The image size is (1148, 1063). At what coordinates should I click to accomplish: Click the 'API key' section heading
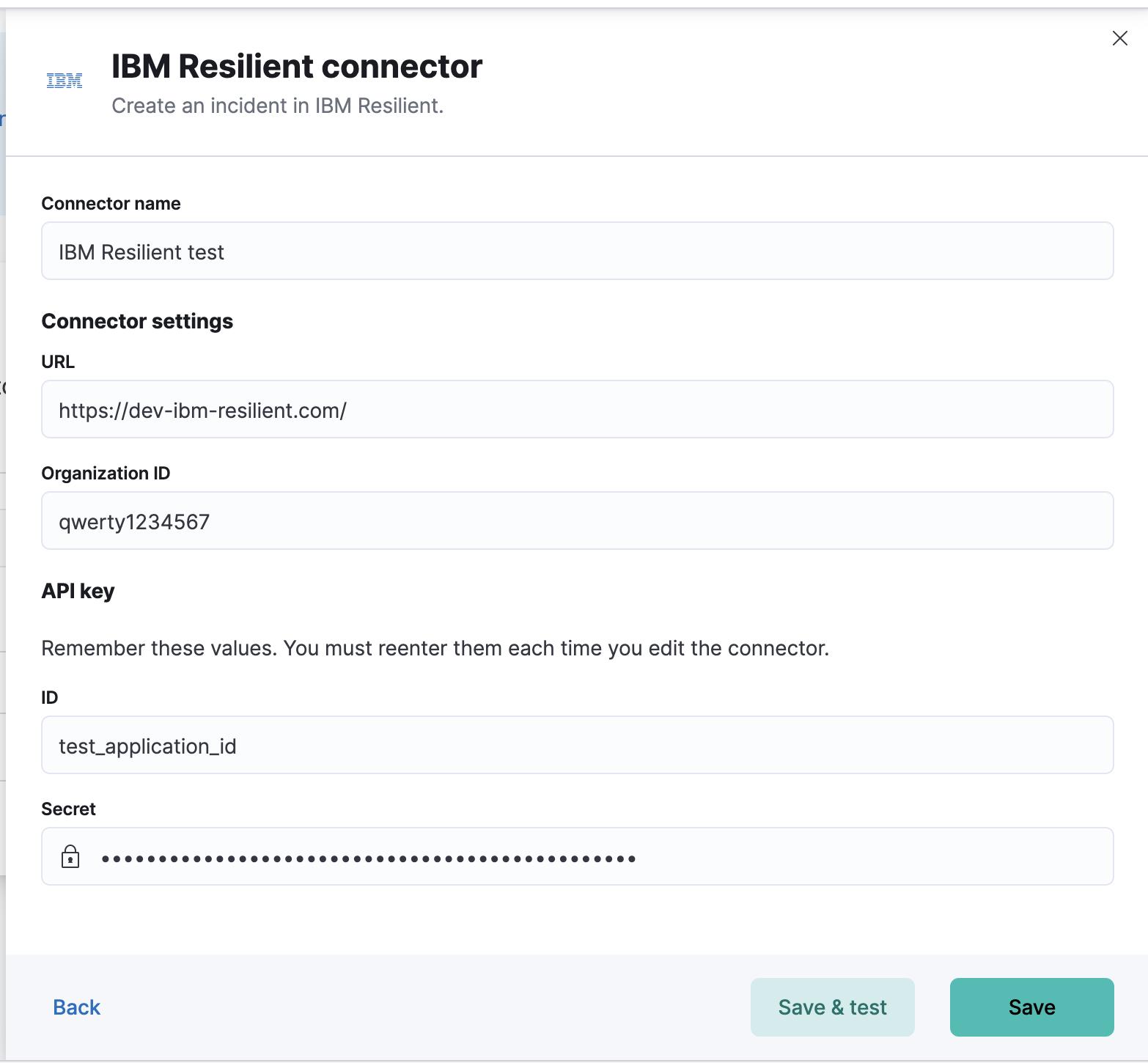coord(78,590)
